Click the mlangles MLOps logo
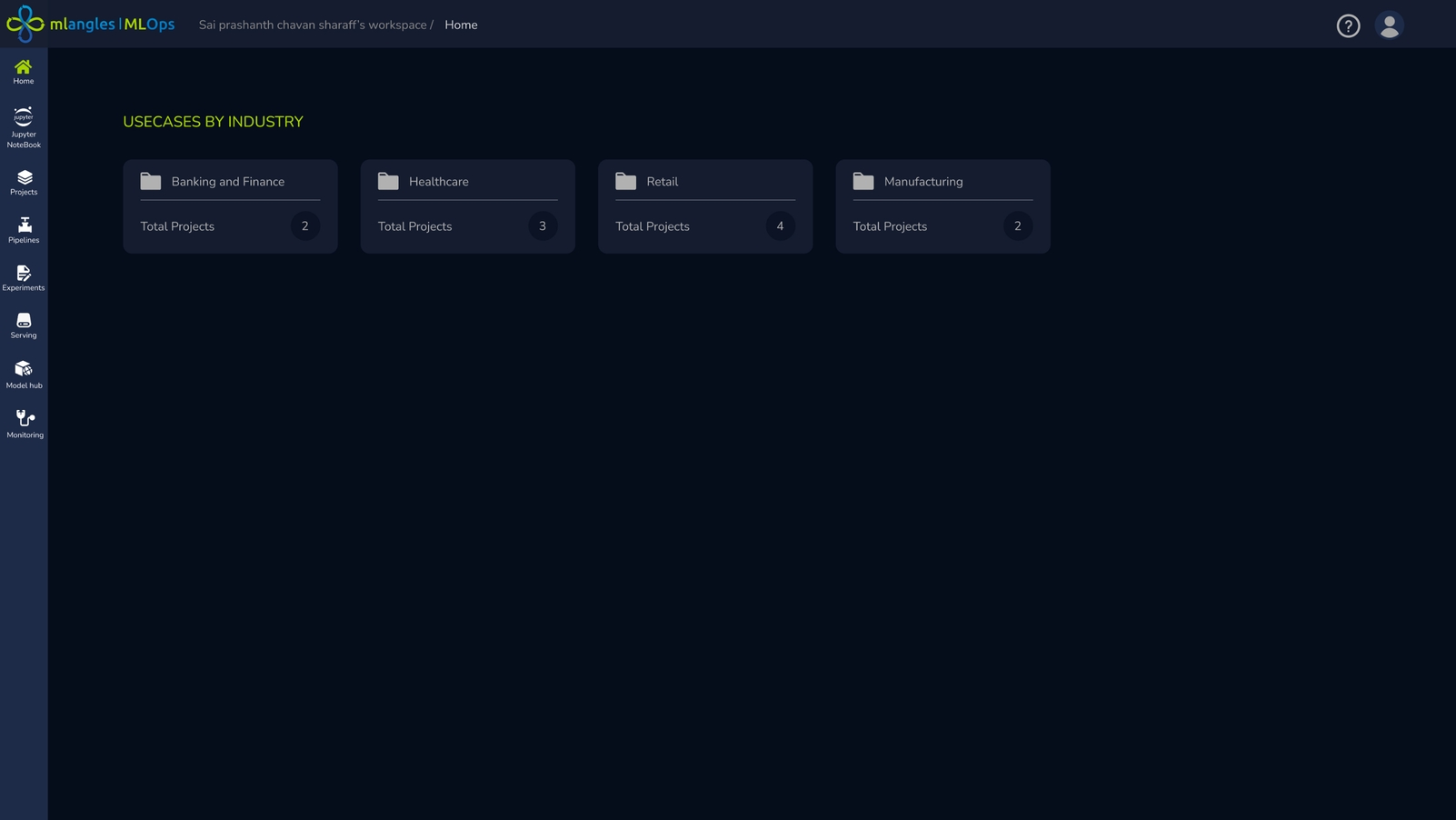Screen dimensions: 1456x820 tap(89, 25)
